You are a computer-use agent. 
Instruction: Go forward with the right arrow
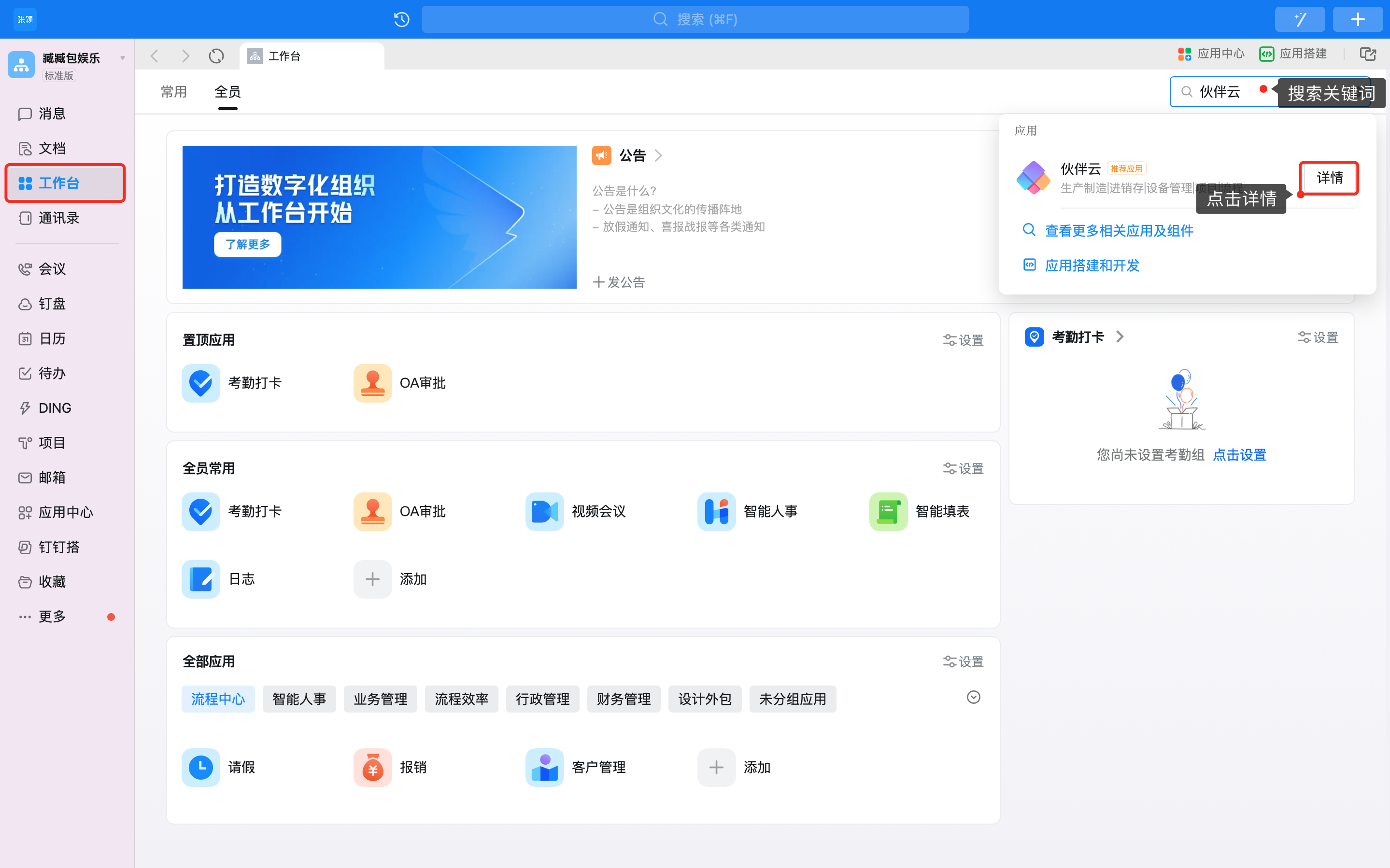click(x=185, y=56)
